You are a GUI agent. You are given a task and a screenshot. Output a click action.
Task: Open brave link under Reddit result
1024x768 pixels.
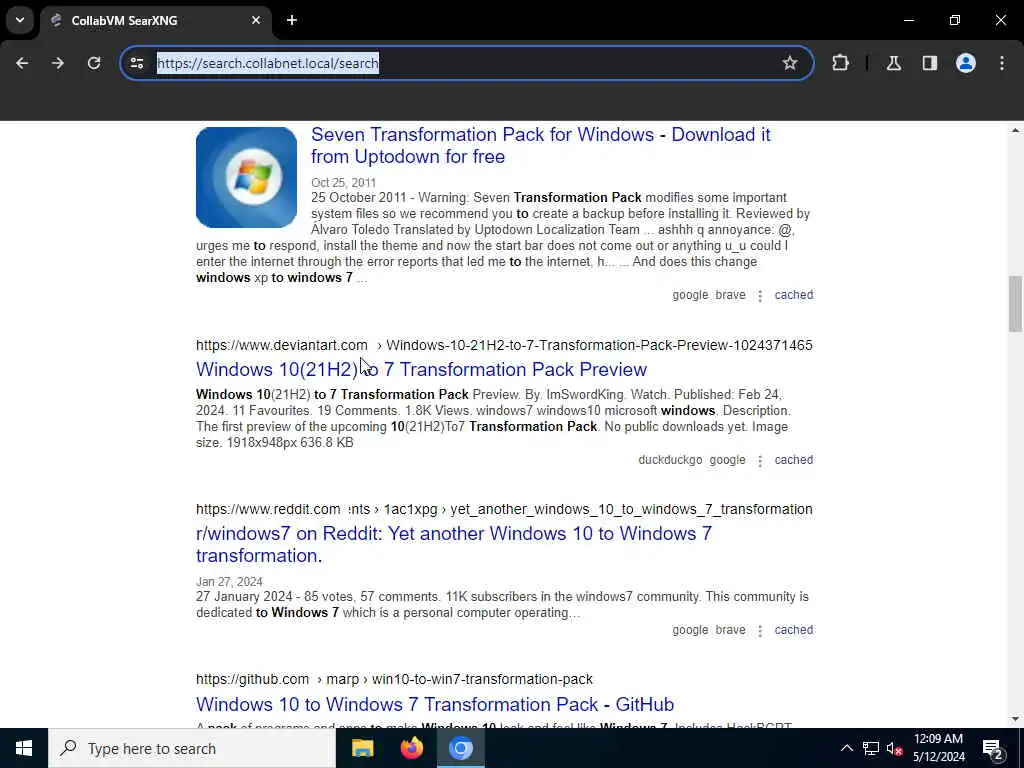(730, 630)
